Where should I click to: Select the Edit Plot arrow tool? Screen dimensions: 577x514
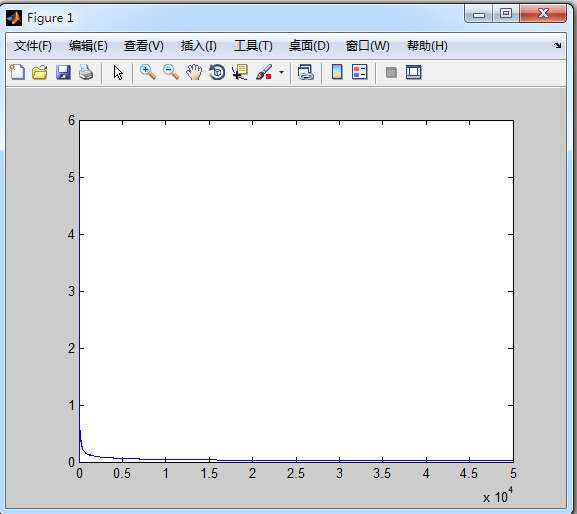tap(118, 72)
